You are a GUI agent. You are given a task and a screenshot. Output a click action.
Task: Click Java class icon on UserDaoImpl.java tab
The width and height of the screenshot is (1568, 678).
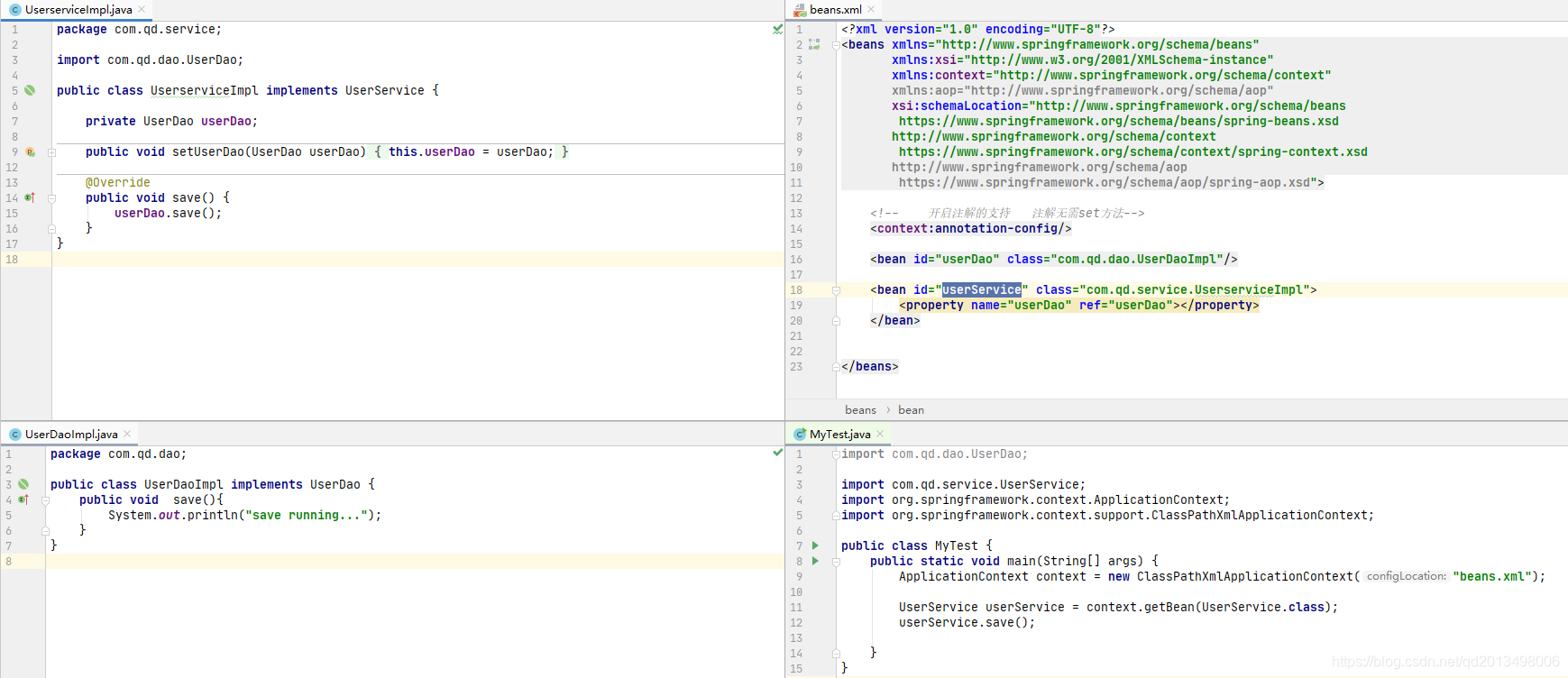click(15, 435)
